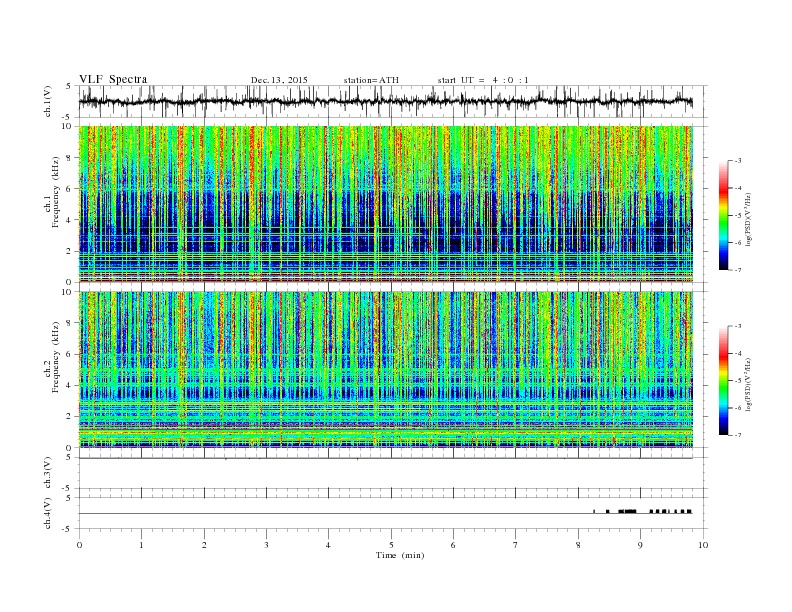Click inside the ch.2 frequency spectrogram

[x=386, y=370]
